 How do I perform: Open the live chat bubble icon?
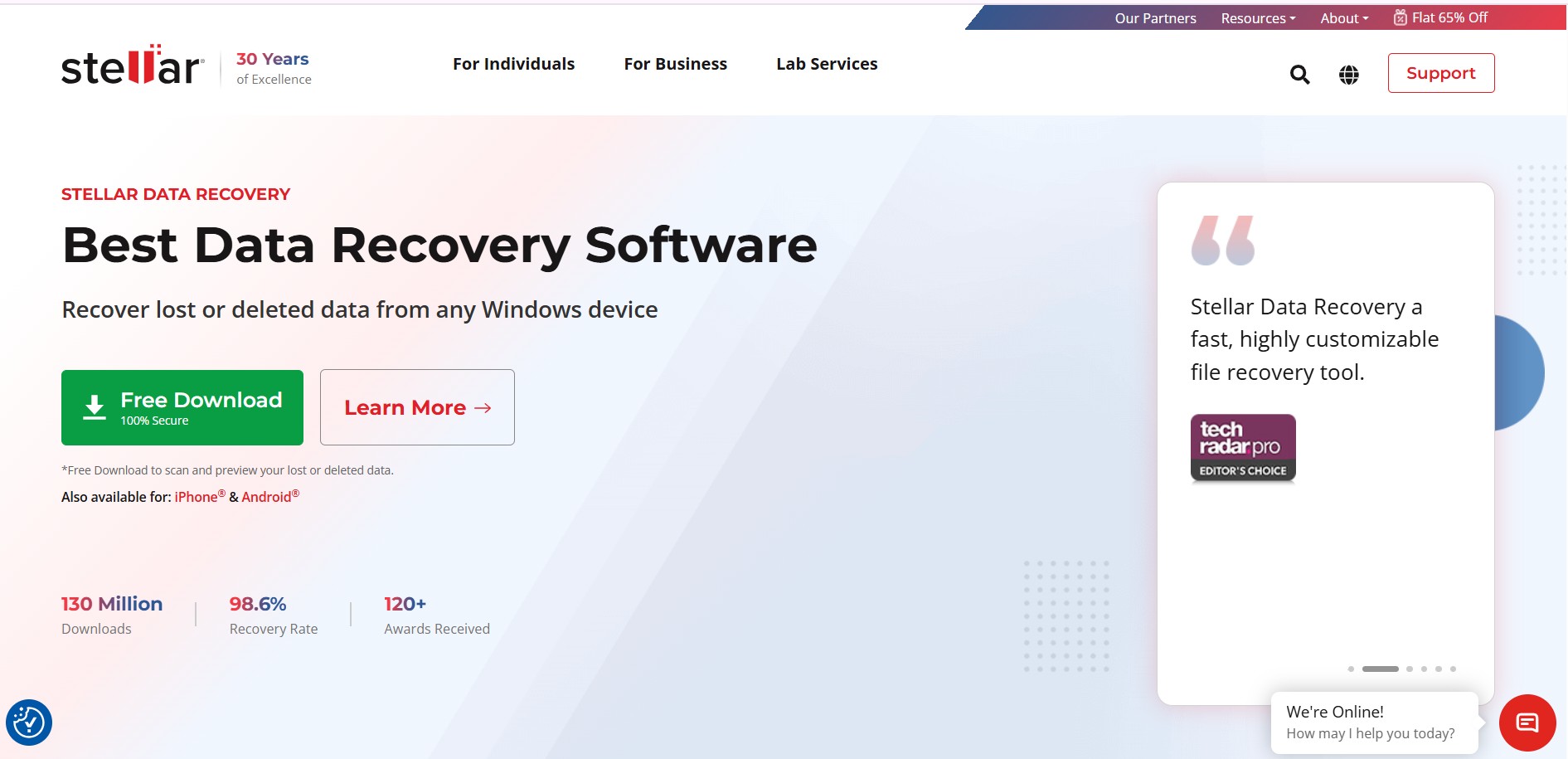coord(1527,723)
